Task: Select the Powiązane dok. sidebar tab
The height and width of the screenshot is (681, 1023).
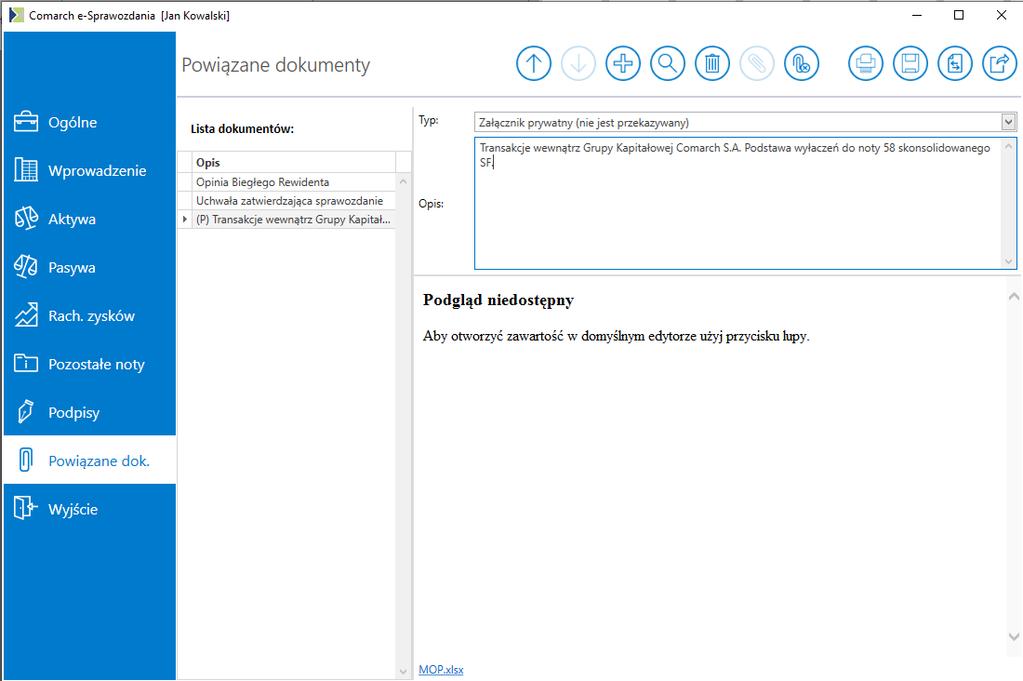Action: click(x=90, y=461)
